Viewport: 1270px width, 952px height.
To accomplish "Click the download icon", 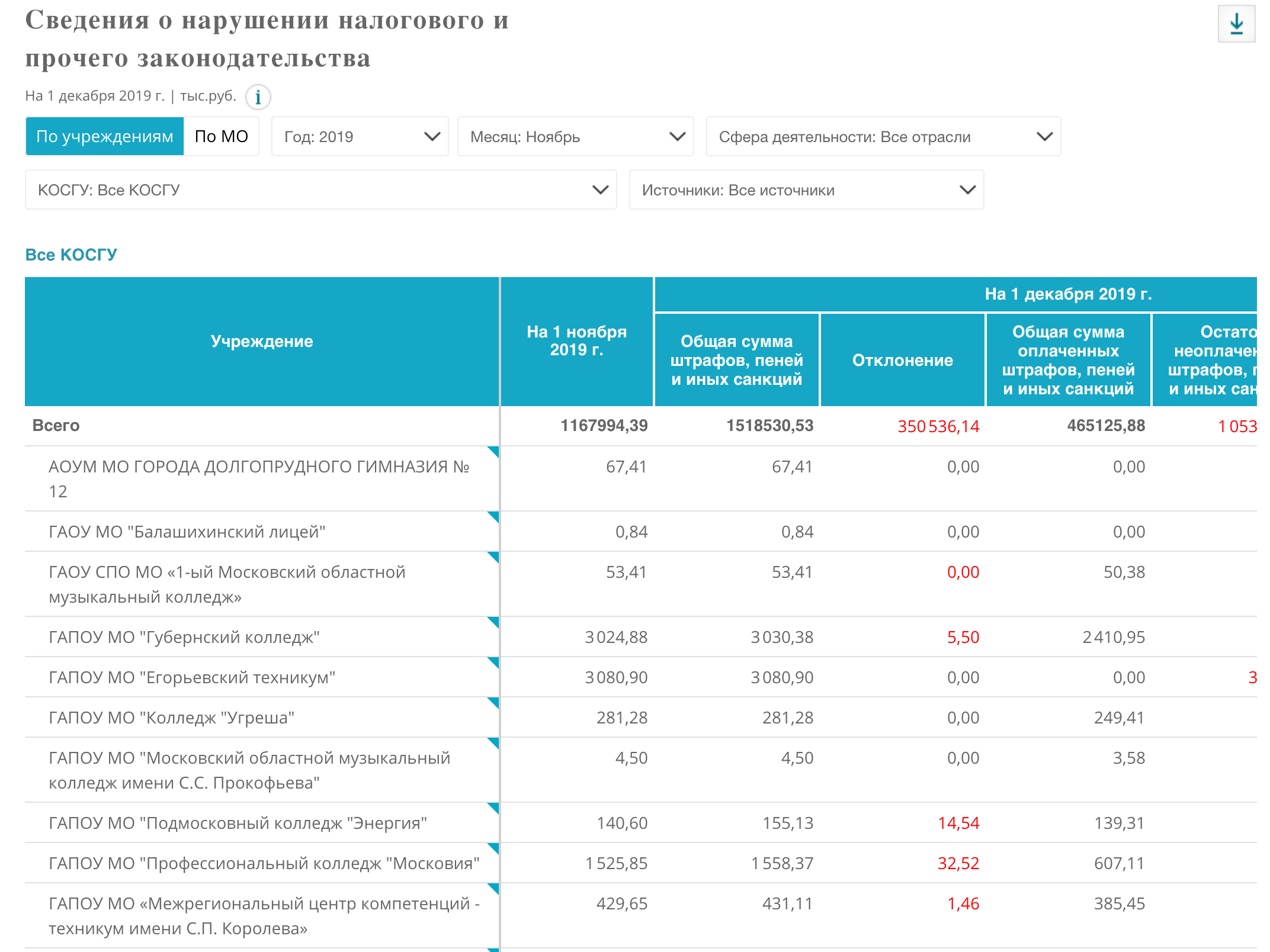I will click(x=1236, y=24).
